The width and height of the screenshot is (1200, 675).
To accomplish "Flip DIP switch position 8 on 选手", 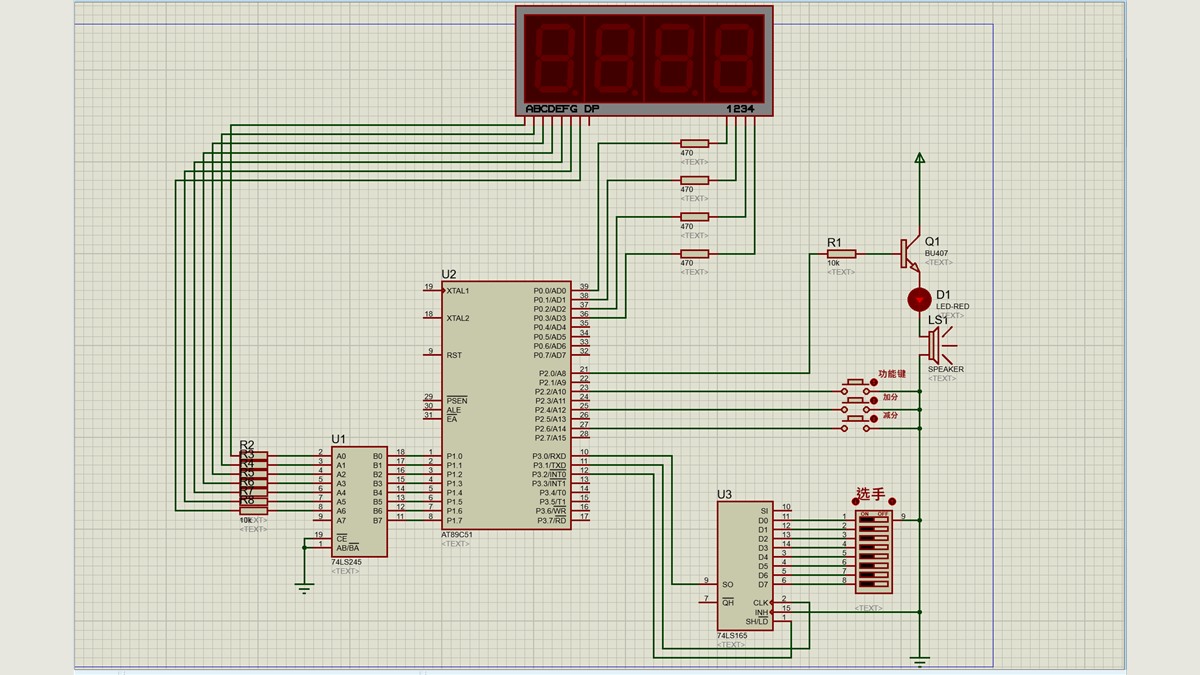I will [x=872, y=584].
